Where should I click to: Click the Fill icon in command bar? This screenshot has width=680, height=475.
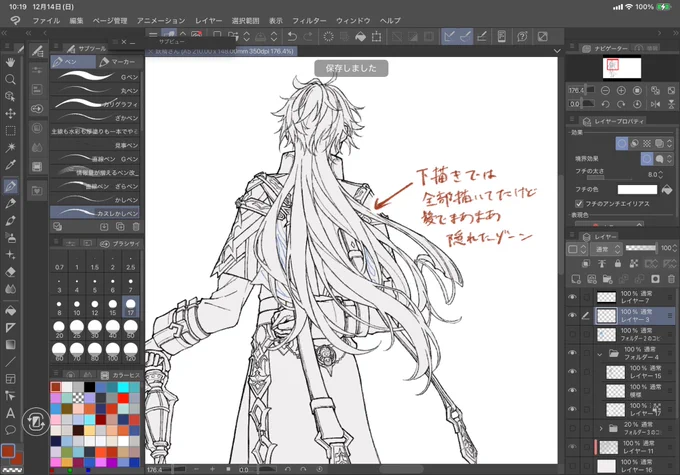360,36
